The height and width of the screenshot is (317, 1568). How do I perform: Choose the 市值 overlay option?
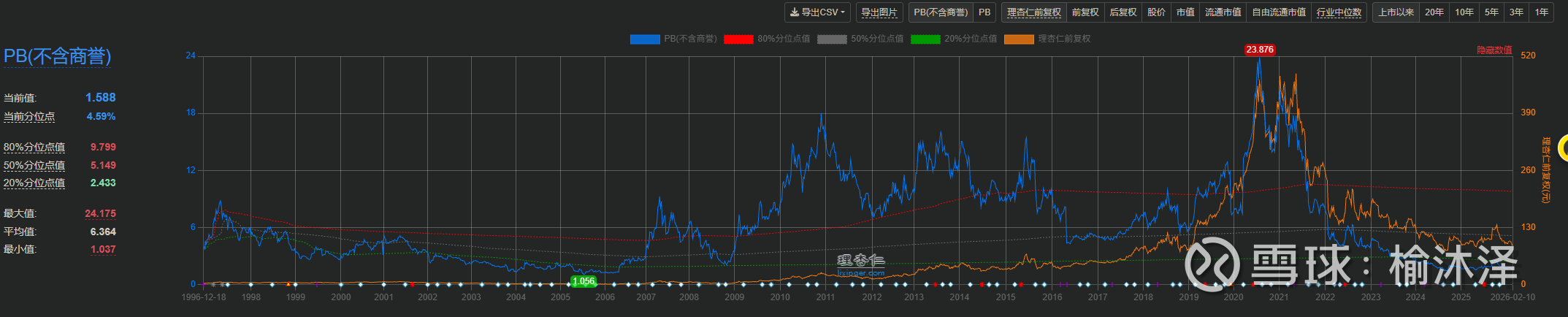pyautogui.click(x=1185, y=12)
